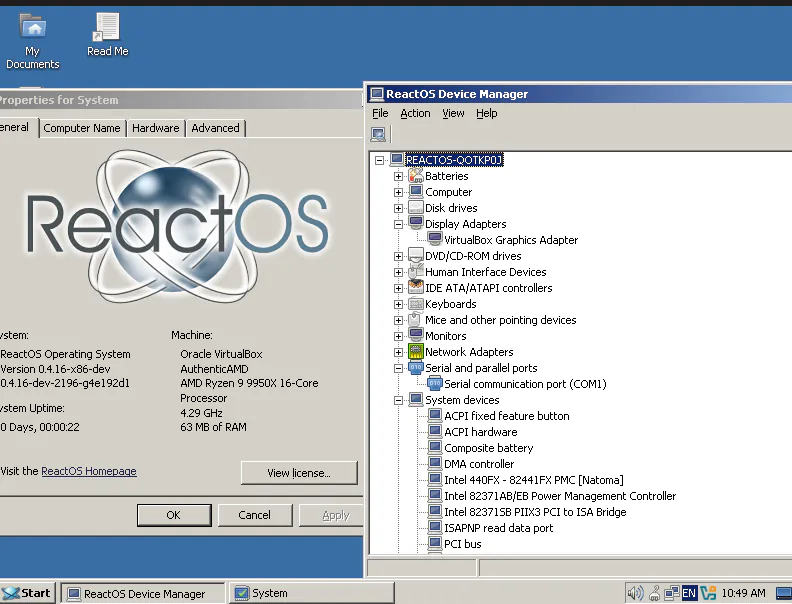Image resolution: width=792 pixels, height=604 pixels.
Task: Click the Monitors category icon
Action: point(416,336)
